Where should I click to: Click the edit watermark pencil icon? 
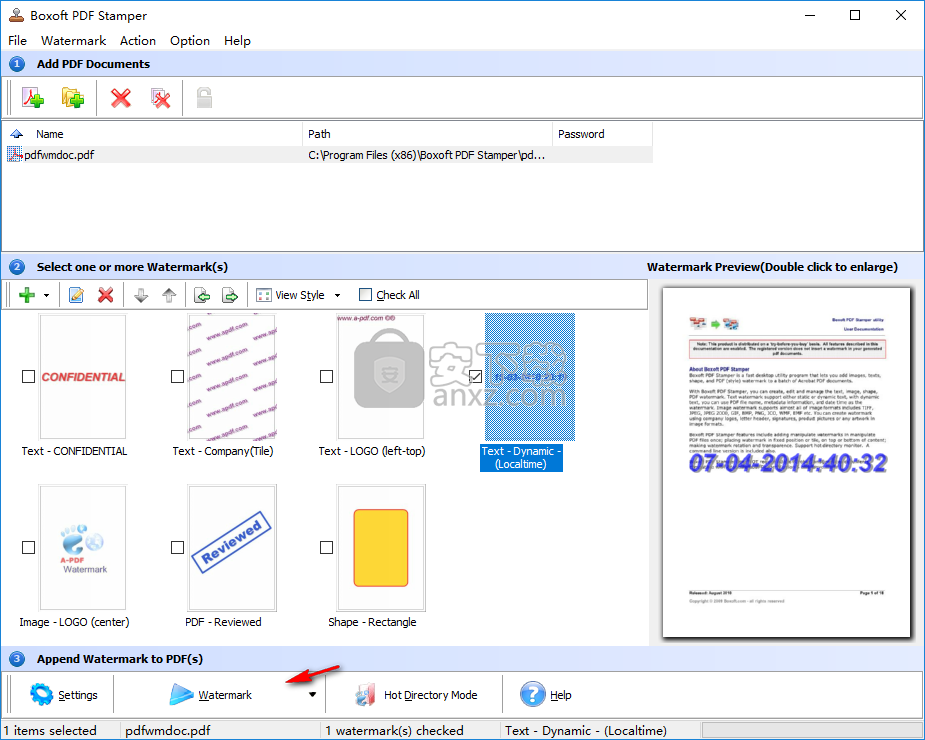point(76,295)
